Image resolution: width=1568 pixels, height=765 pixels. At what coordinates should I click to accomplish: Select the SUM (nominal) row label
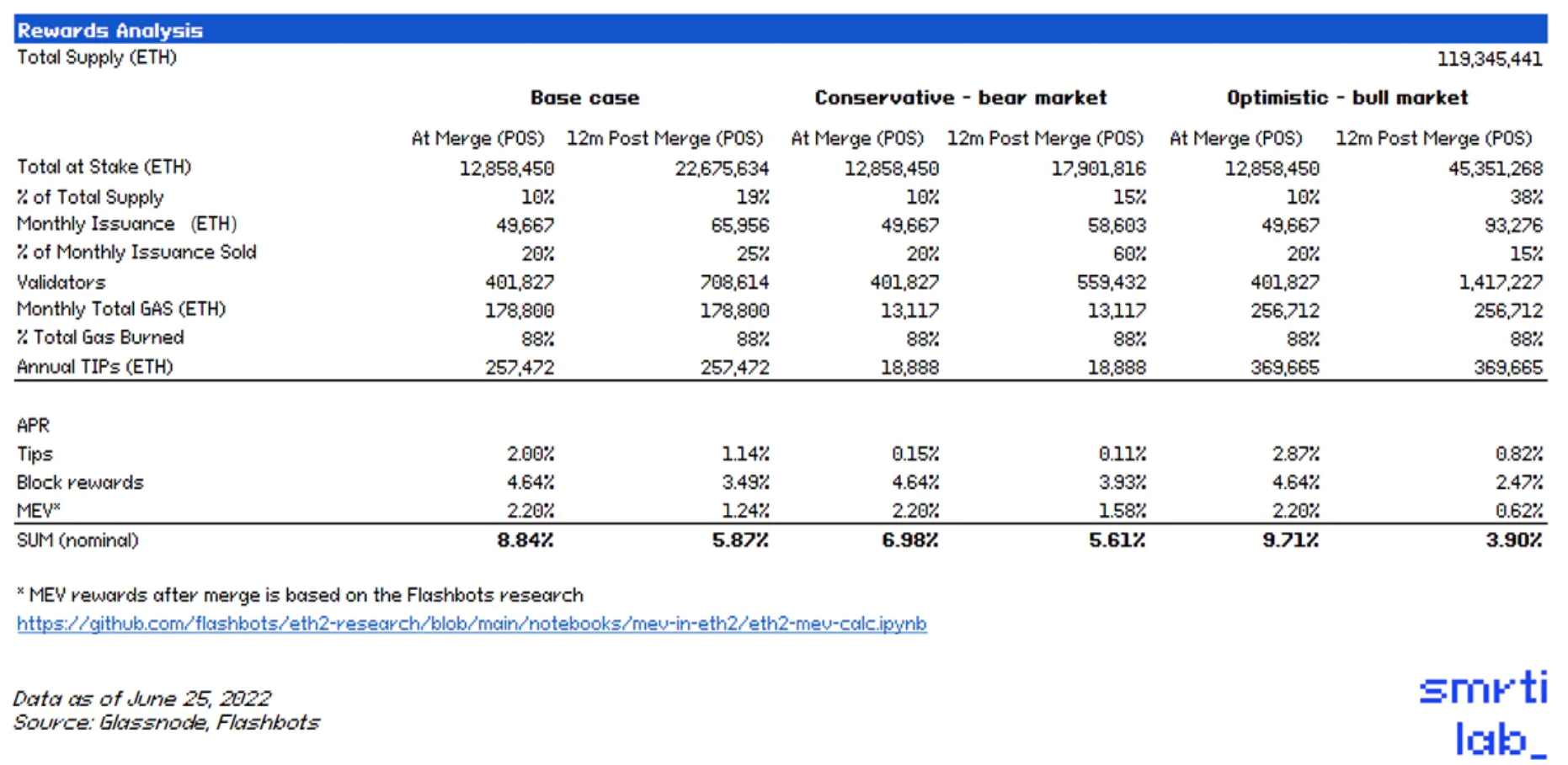tap(77, 540)
